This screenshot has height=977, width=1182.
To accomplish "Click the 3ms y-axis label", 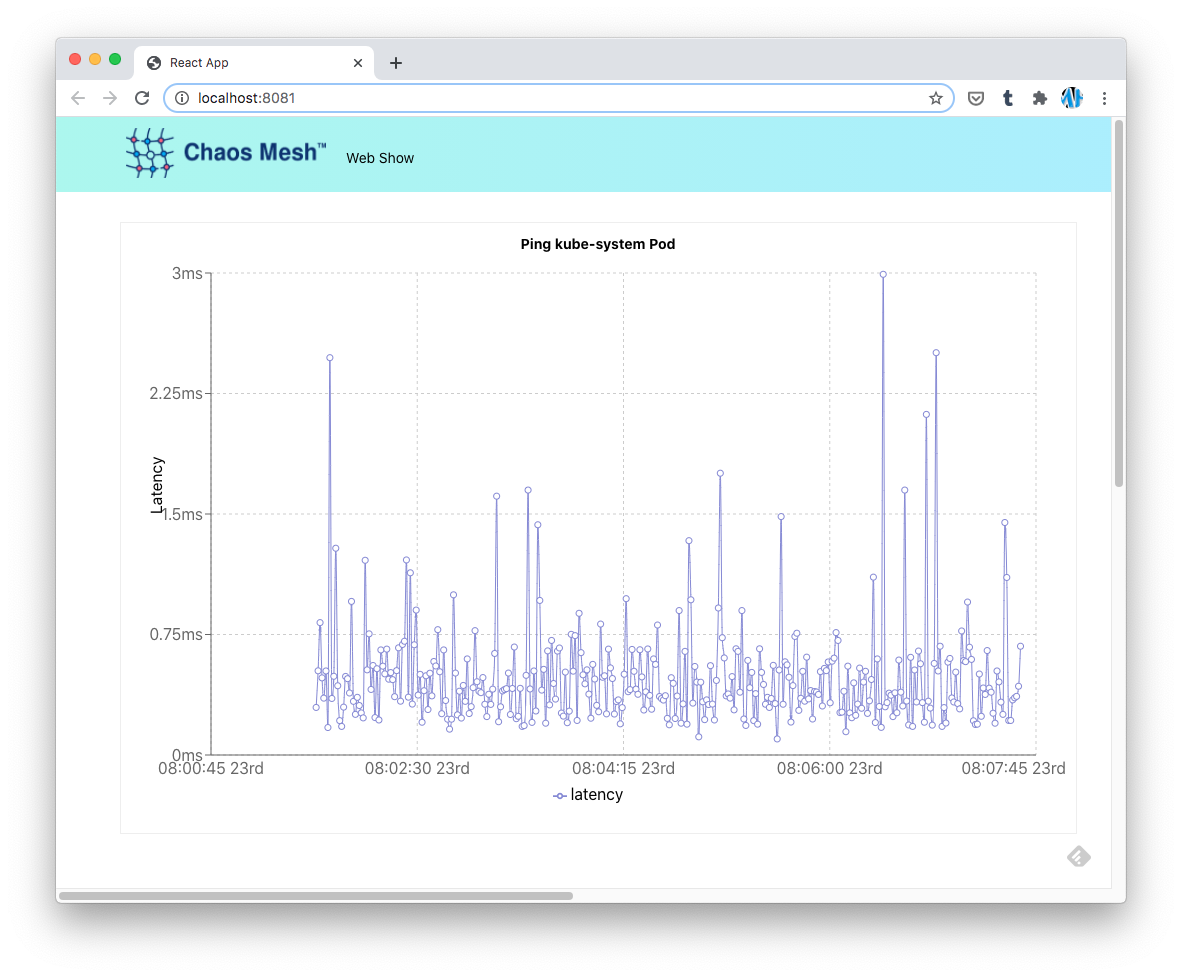I will [x=187, y=274].
